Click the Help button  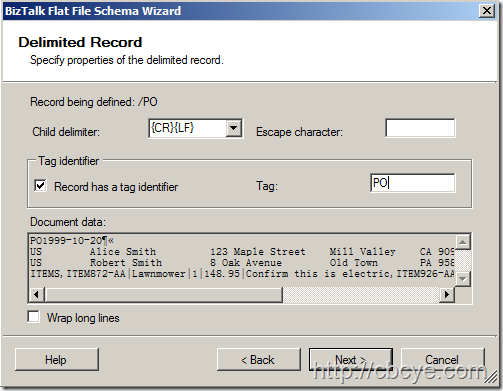[x=57, y=360]
